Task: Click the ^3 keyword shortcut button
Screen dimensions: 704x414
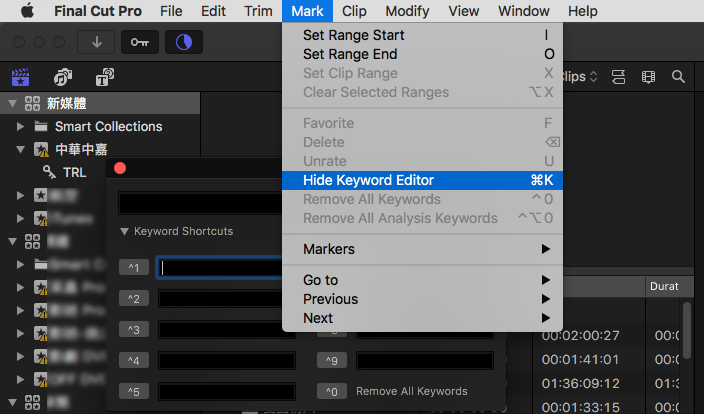Action: tap(134, 330)
